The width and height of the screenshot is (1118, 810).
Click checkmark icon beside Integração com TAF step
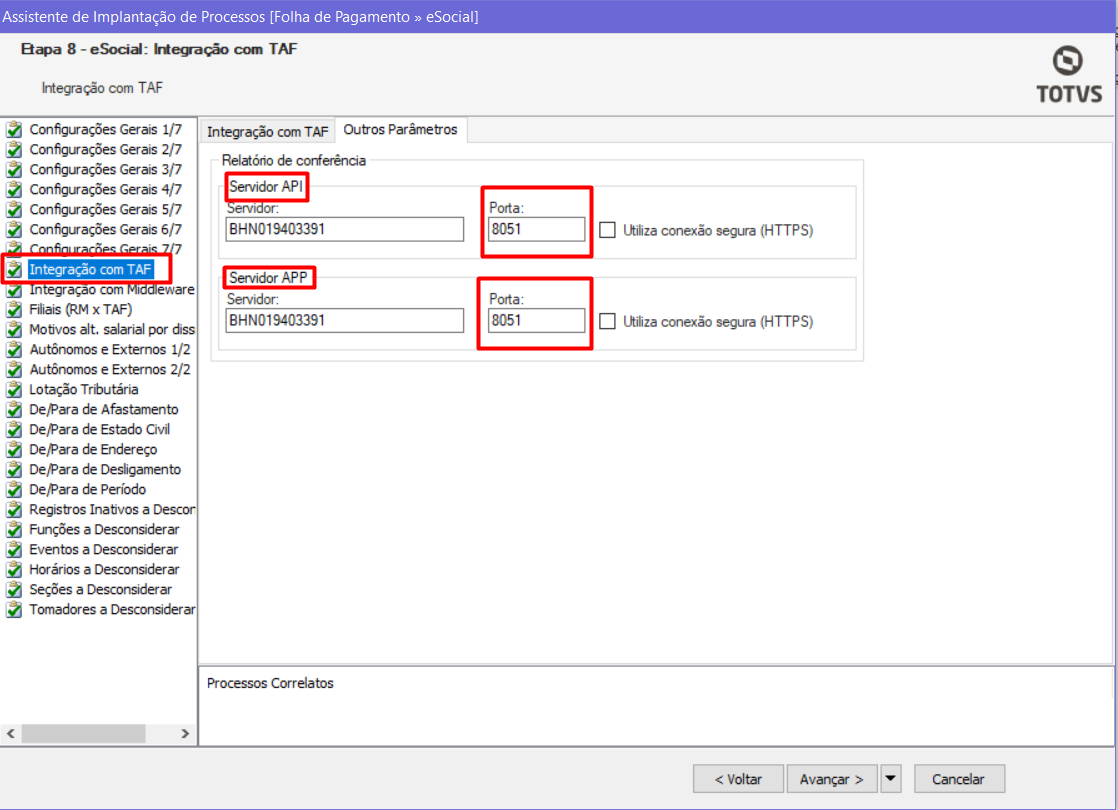click(x=14, y=270)
